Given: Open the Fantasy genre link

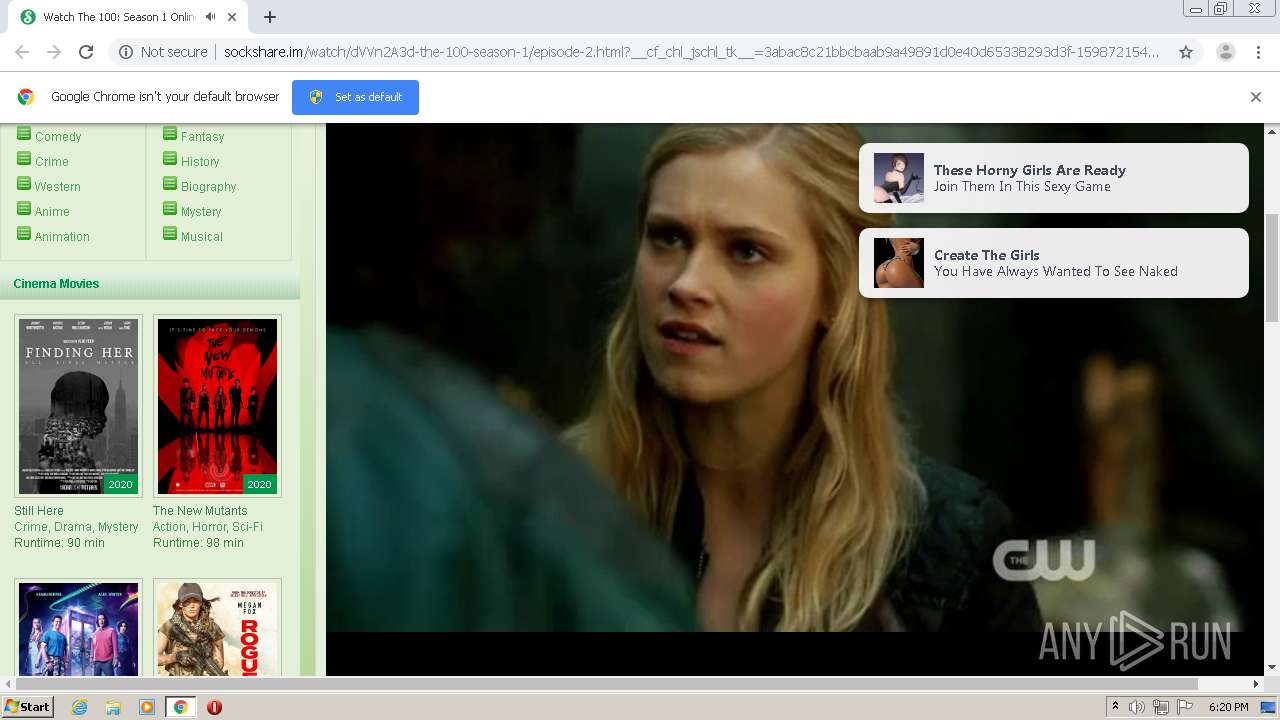Looking at the screenshot, I should [x=202, y=137].
